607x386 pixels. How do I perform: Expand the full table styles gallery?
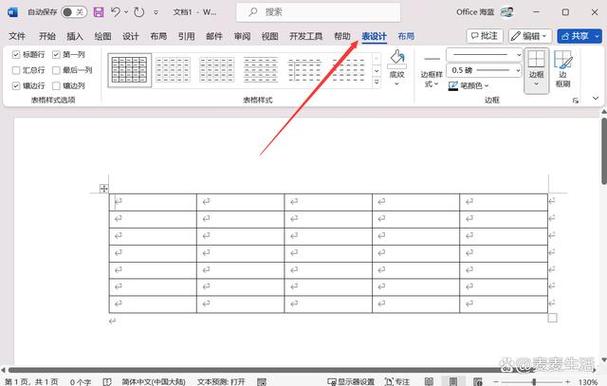pyautogui.click(x=377, y=82)
